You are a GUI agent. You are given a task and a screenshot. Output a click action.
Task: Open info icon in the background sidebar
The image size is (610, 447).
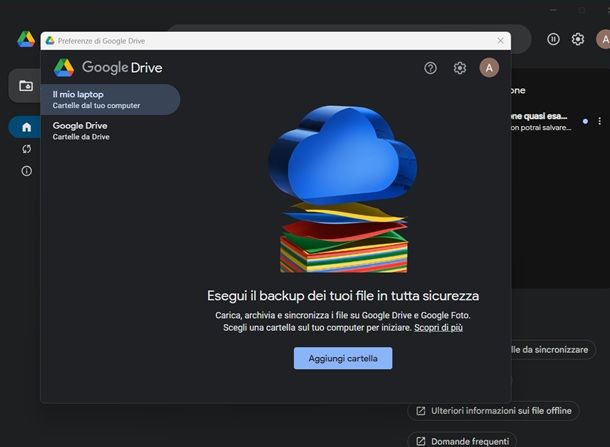point(26,171)
